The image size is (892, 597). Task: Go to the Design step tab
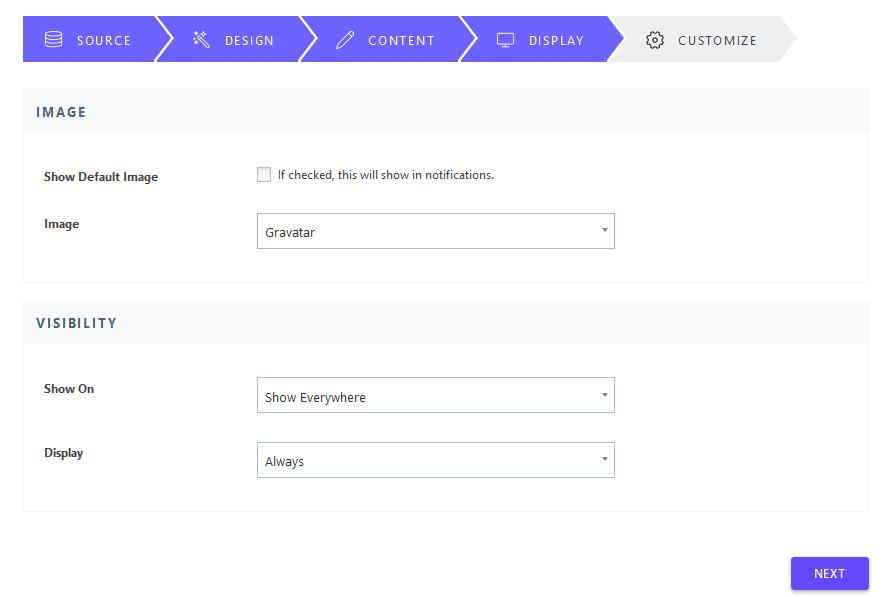[234, 39]
